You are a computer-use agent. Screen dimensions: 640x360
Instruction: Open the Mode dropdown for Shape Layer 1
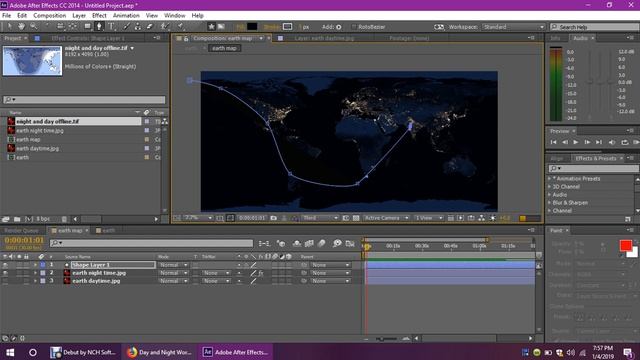coord(173,265)
